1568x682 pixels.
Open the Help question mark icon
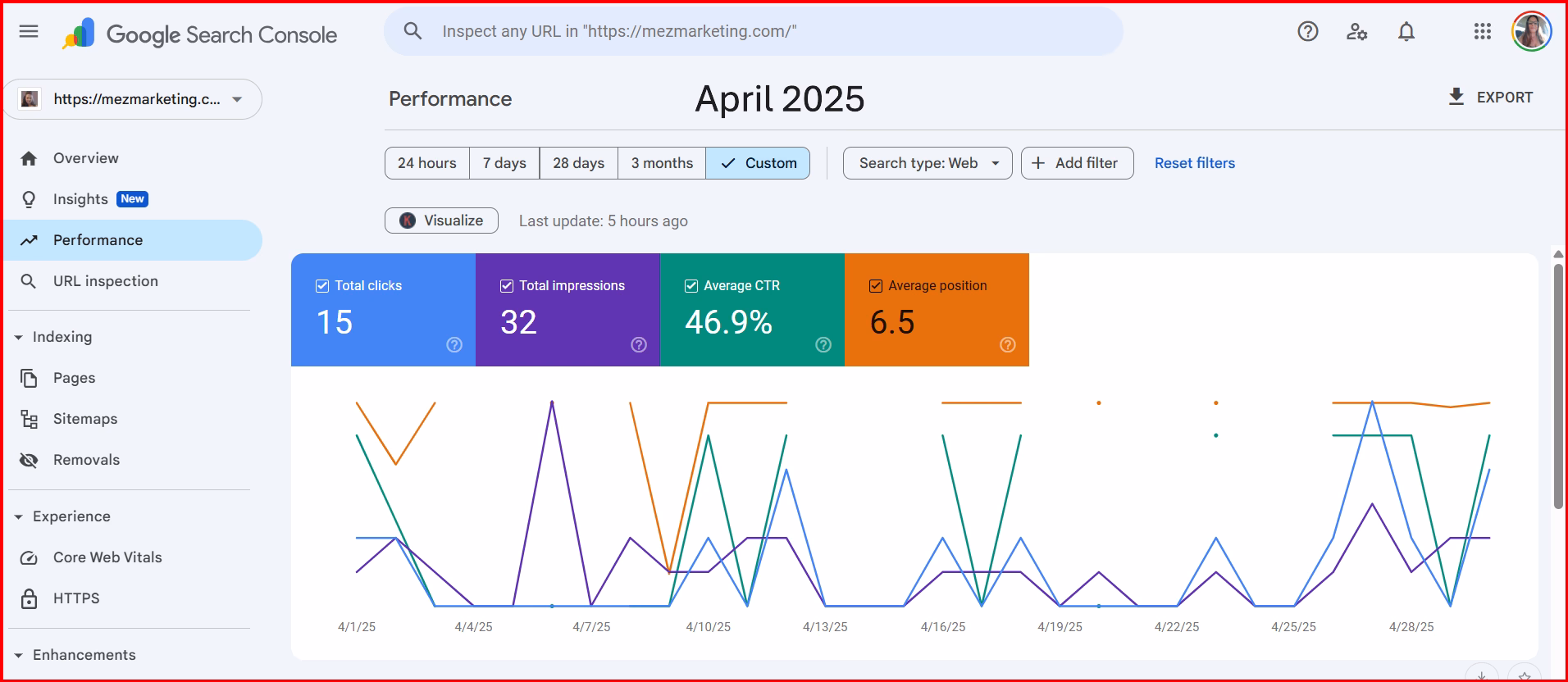pyautogui.click(x=1308, y=32)
